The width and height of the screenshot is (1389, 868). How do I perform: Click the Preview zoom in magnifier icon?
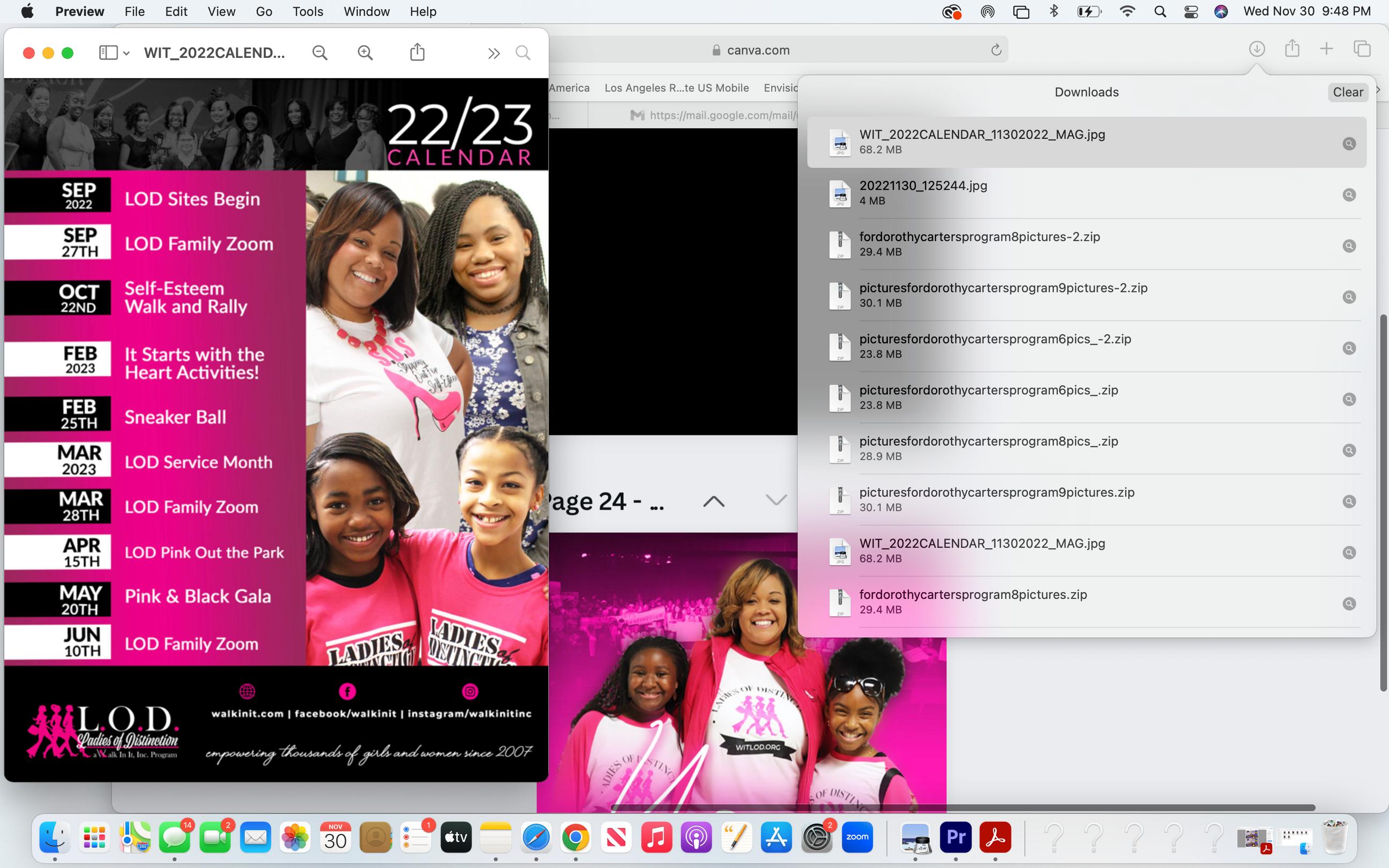(365, 53)
